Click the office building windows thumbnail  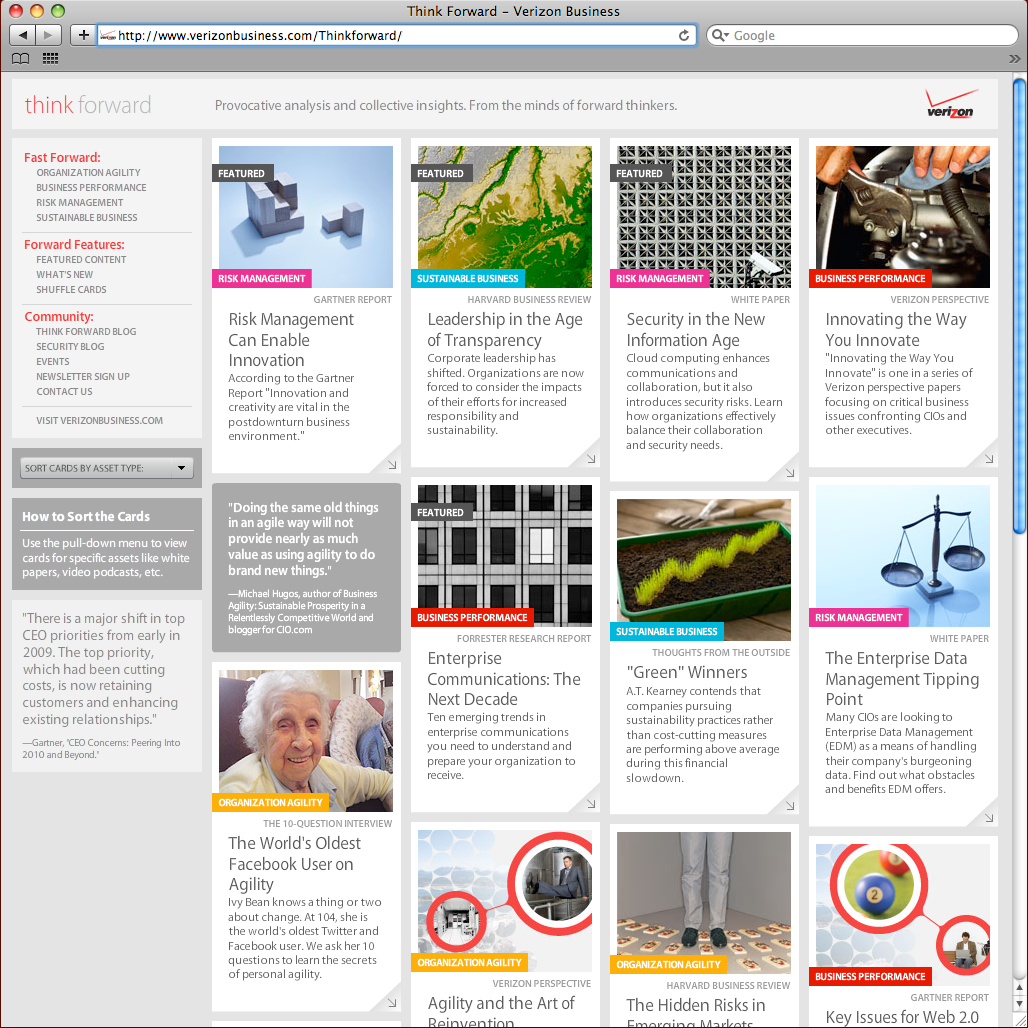pyautogui.click(x=505, y=556)
